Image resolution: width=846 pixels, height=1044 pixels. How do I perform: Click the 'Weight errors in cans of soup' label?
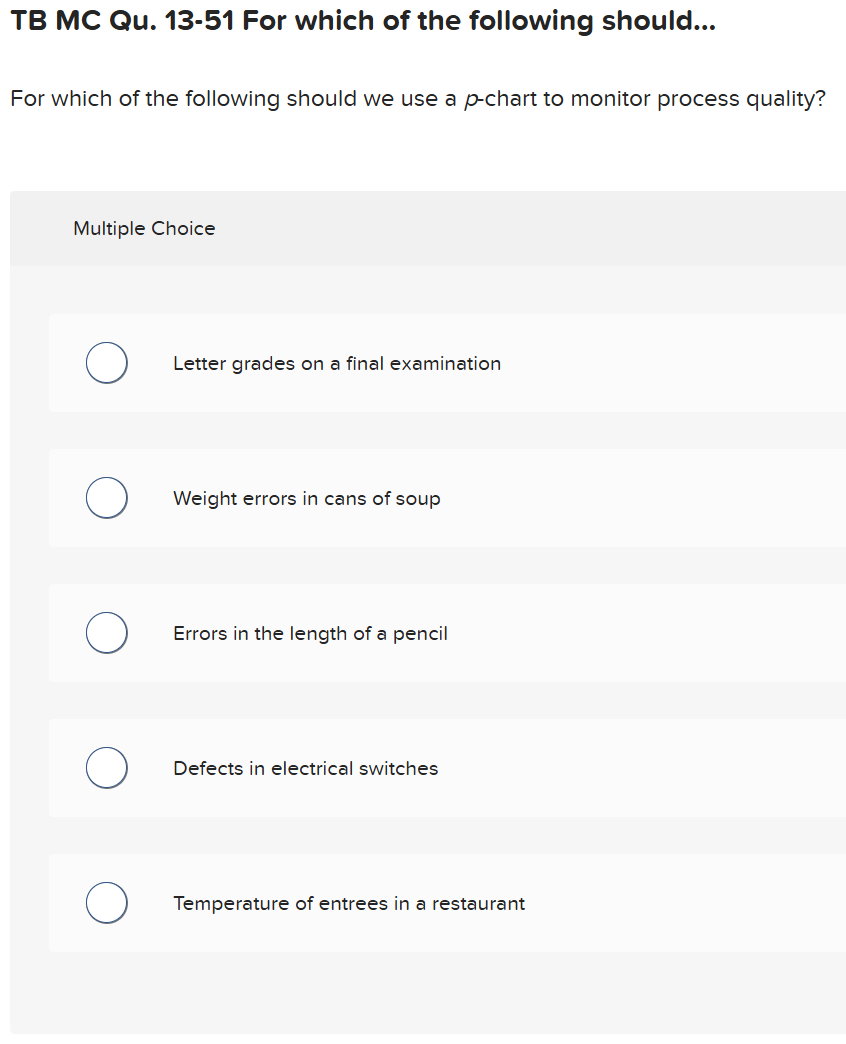306,499
